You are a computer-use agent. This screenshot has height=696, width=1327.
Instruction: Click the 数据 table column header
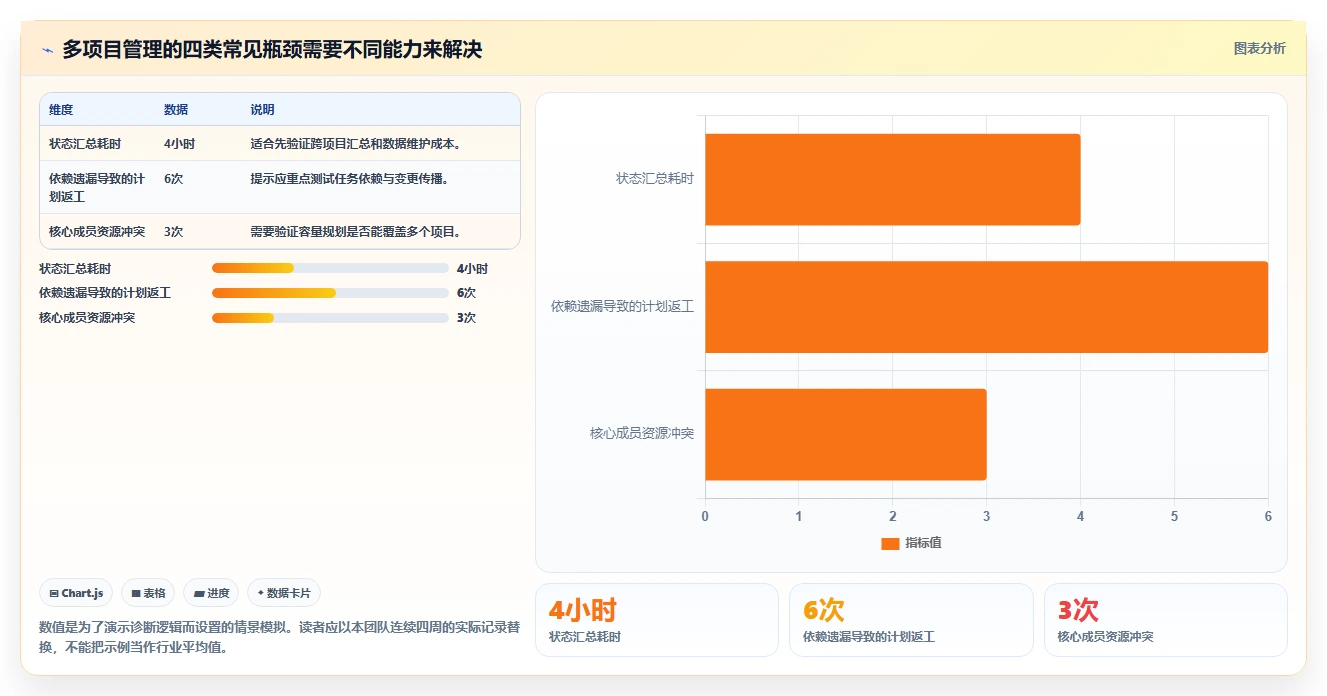[x=176, y=110]
